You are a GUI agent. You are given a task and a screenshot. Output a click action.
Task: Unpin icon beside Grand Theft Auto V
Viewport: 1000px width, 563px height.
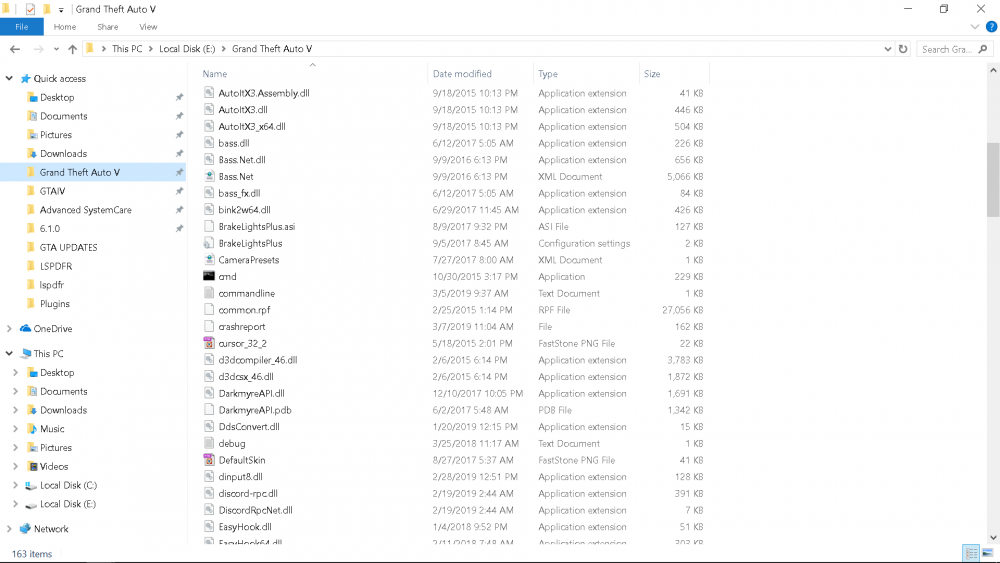(179, 172)
